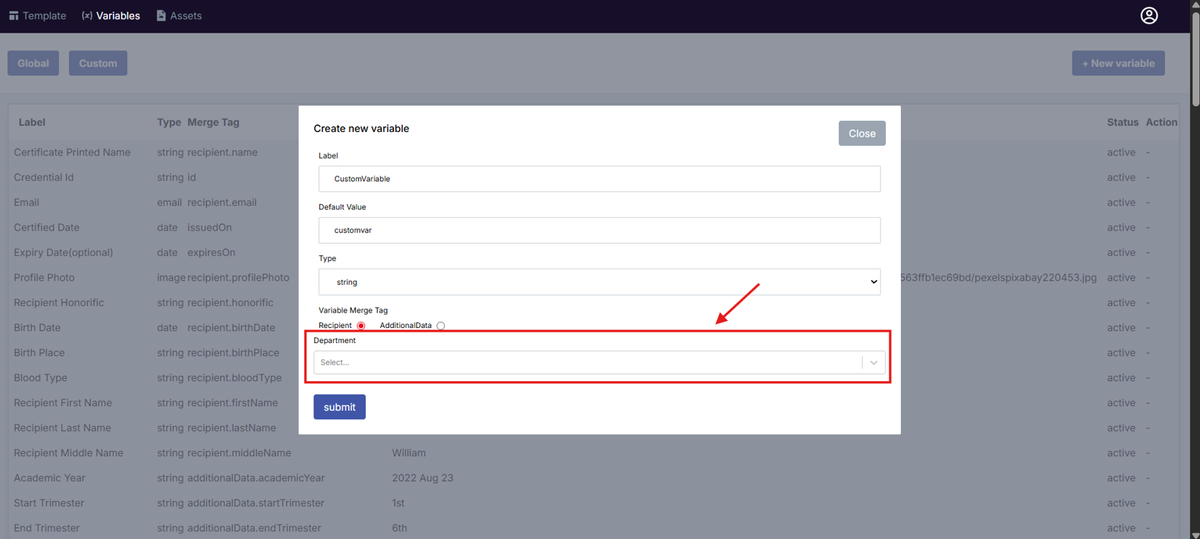Switch to the Variables tab

[110, 16]
